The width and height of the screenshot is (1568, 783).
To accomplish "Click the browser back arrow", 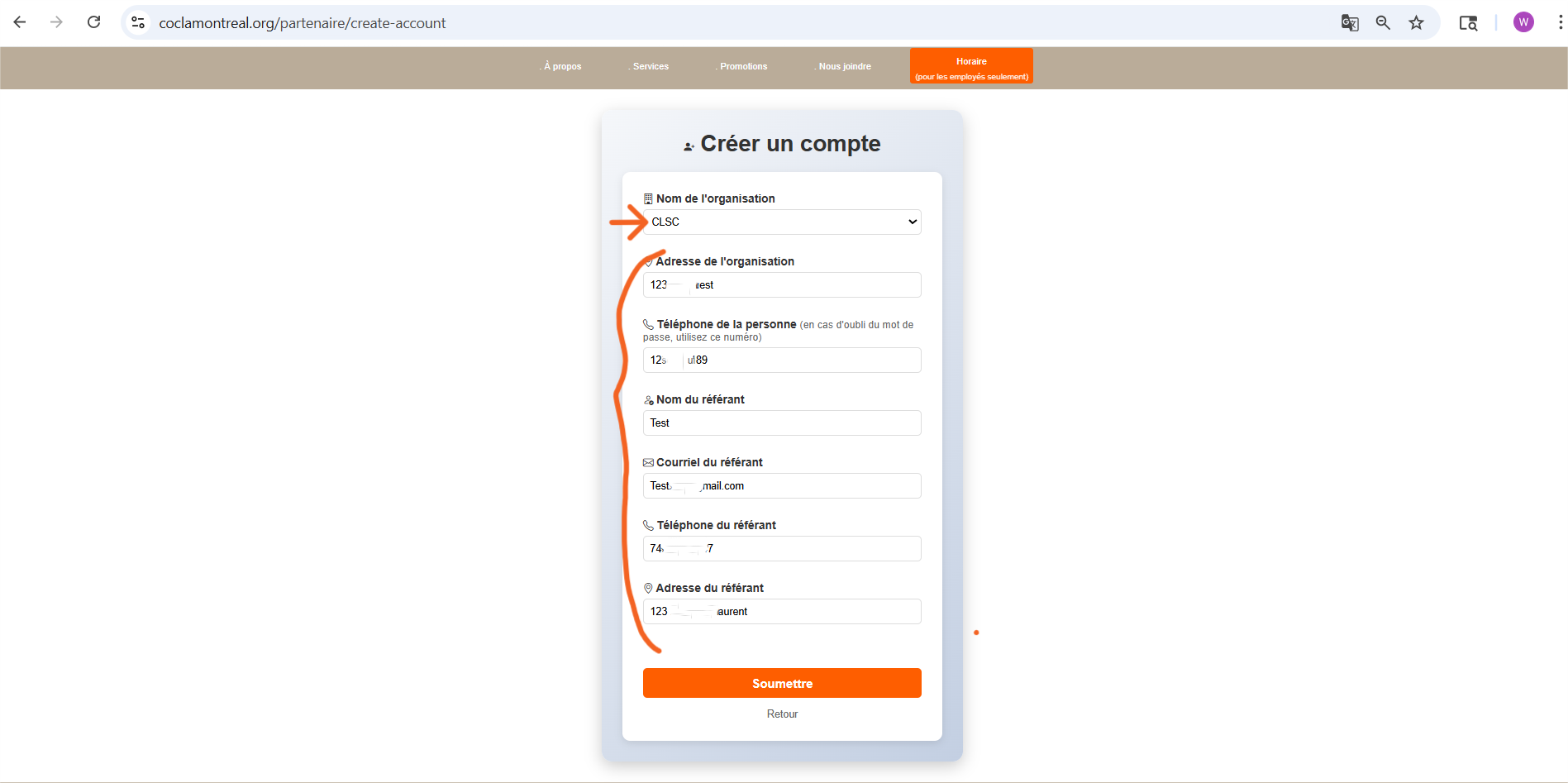I will [20, 22].
